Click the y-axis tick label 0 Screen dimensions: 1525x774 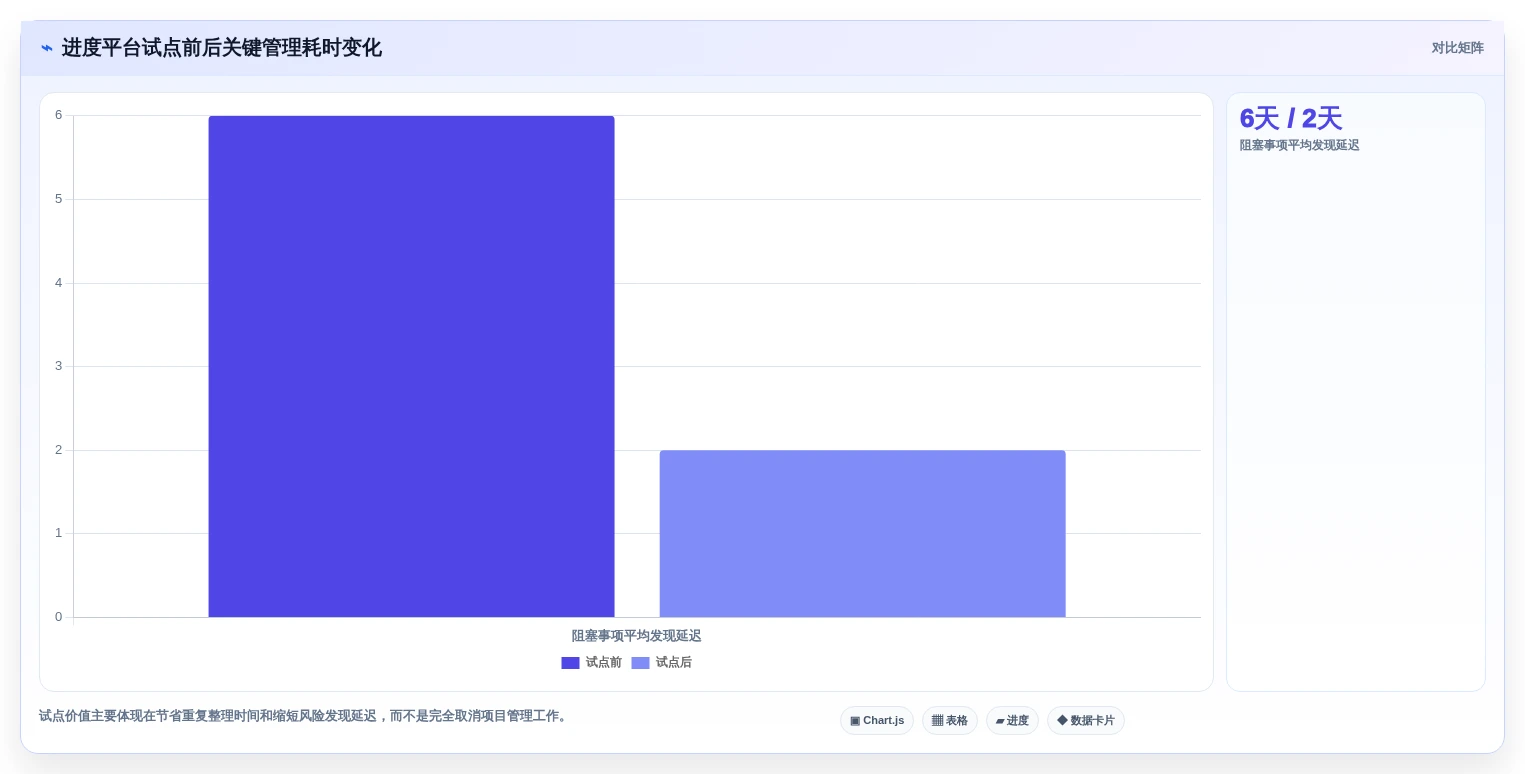[58, 617]
